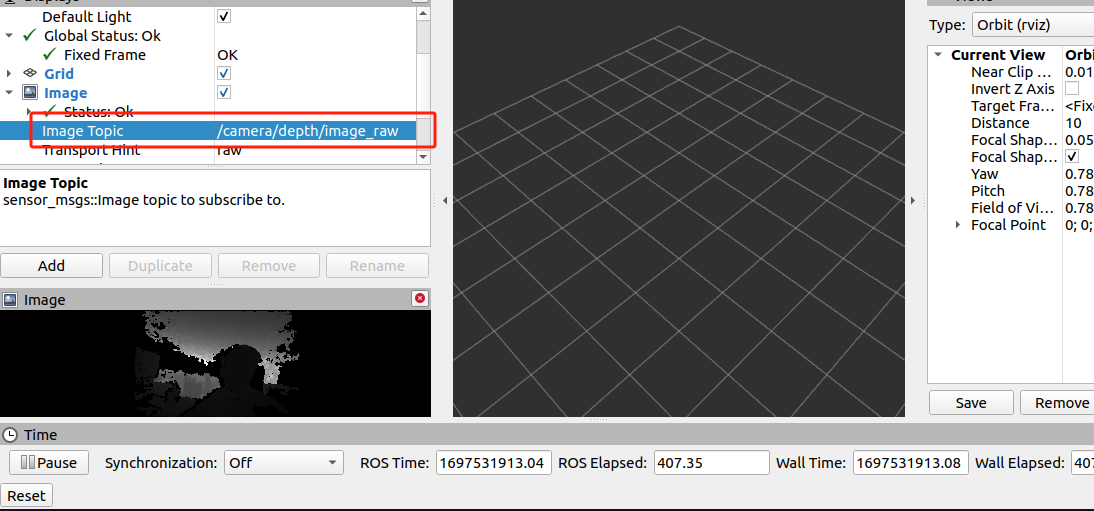Screen dimensions: 1094x511
Task: Expand the Focal Point property
Action: click(x=958, y=225)
